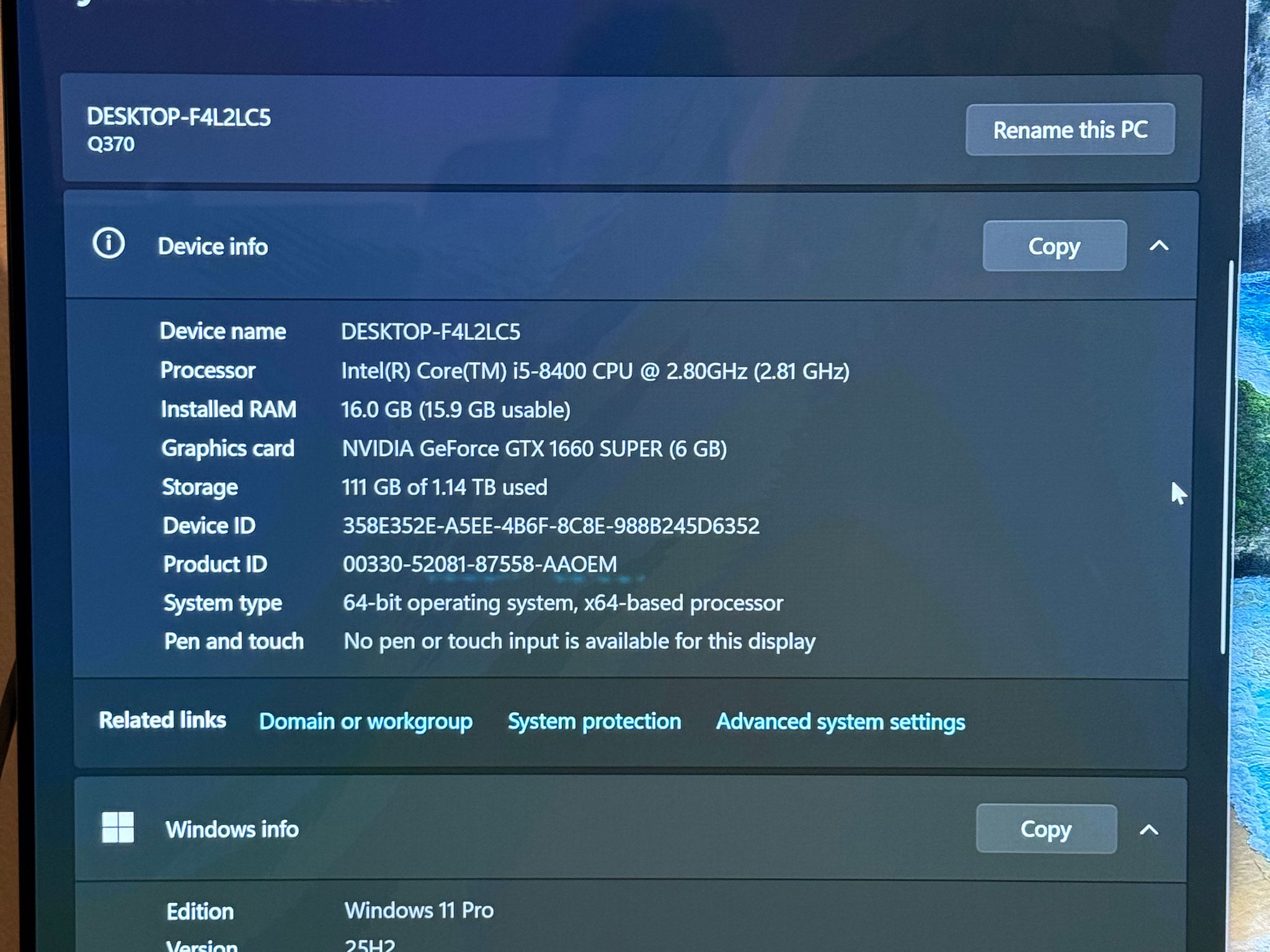The image size is (1270, 952).
Task: Select the System type value 64-bit operating system
Action: coord(563,603)
